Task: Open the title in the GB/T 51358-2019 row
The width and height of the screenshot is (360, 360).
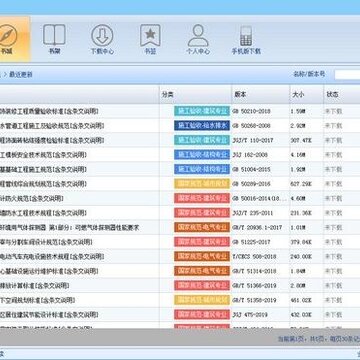Action: tap(38, 300)
